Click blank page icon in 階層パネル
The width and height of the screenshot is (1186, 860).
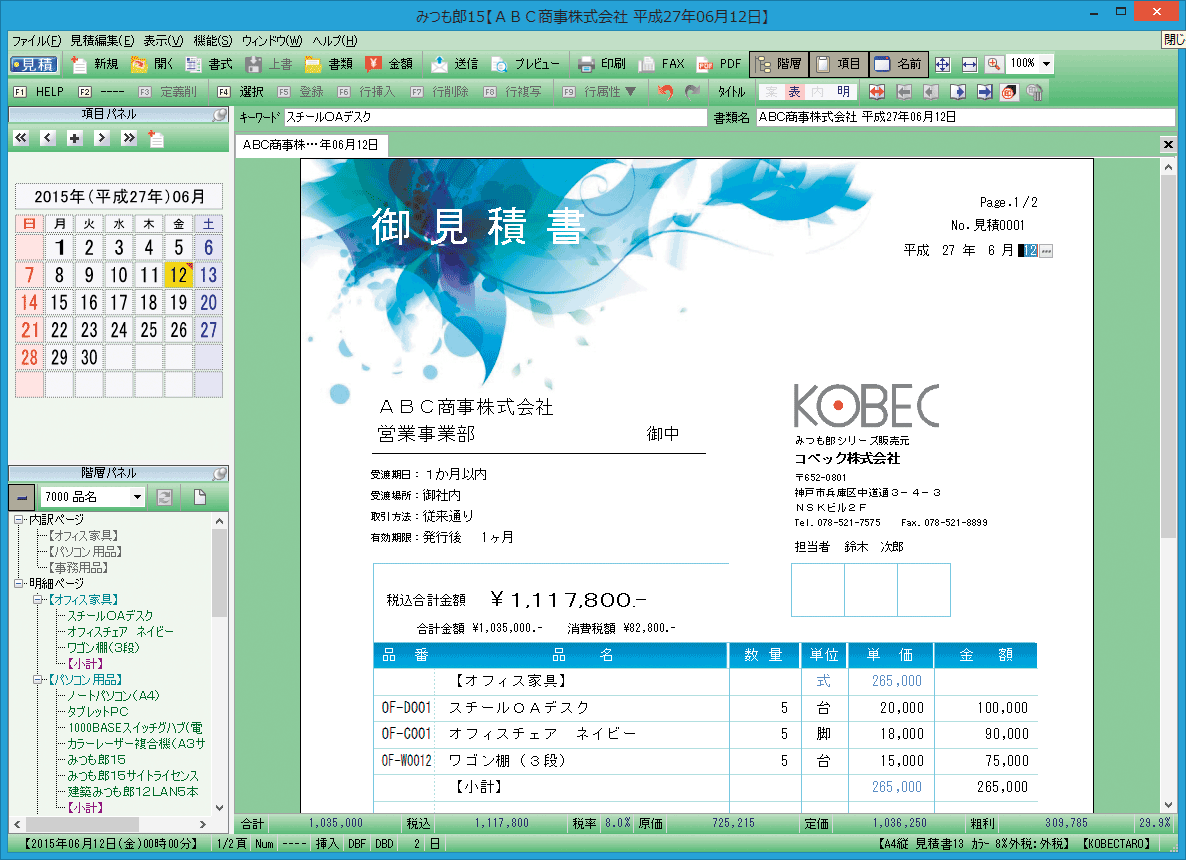point(200,497)
